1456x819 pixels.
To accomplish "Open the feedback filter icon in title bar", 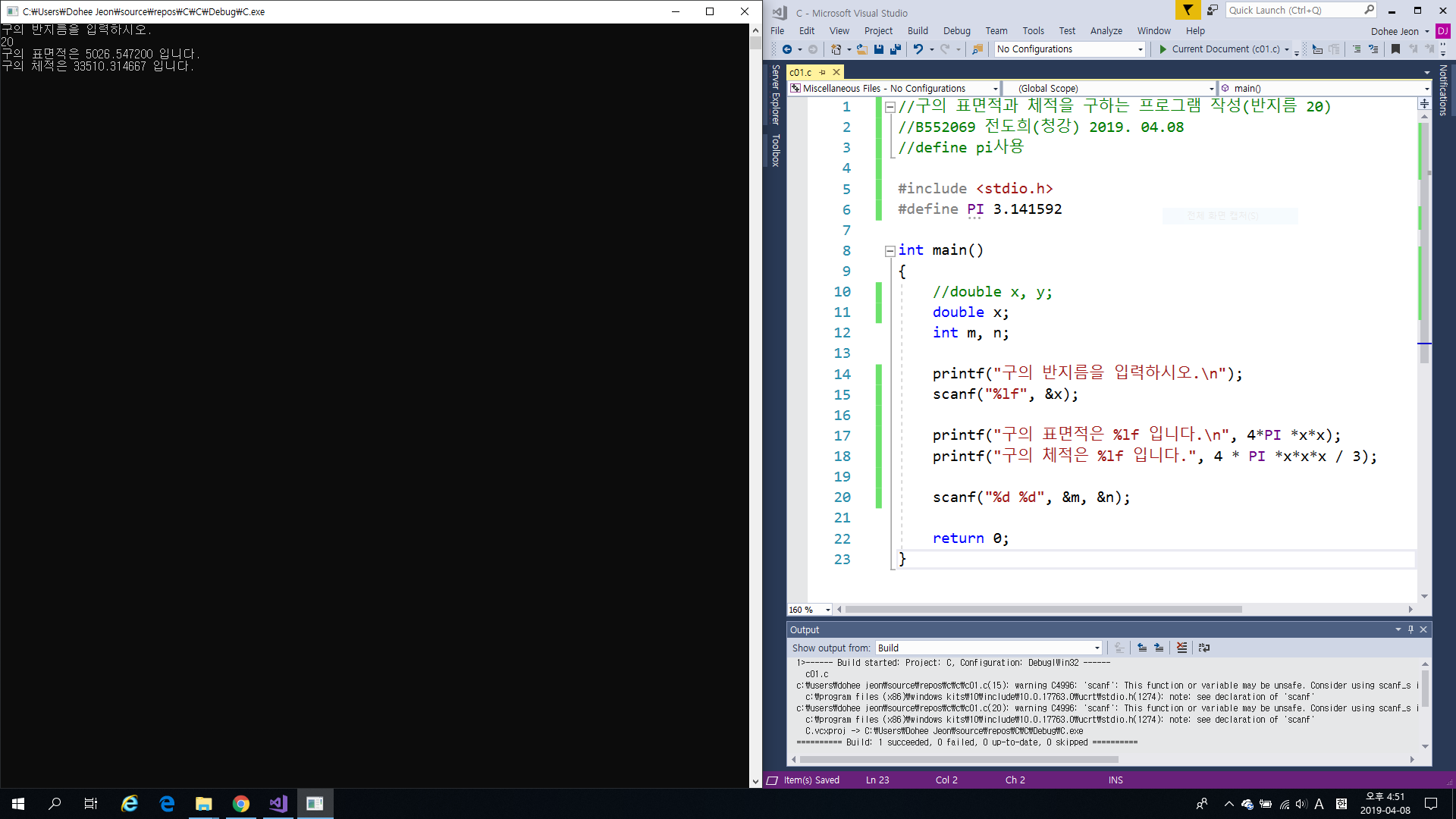I will [x=1188, y=10].
